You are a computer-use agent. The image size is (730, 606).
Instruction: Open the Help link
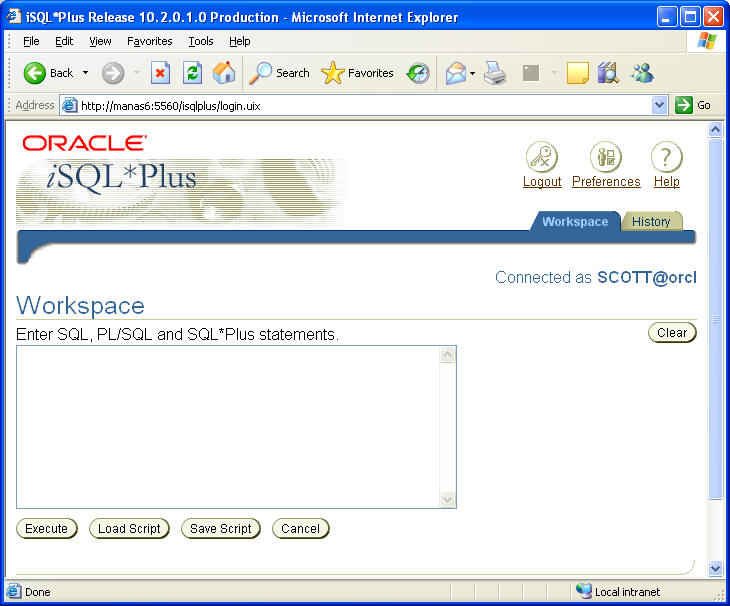click(x=667, y=182)
